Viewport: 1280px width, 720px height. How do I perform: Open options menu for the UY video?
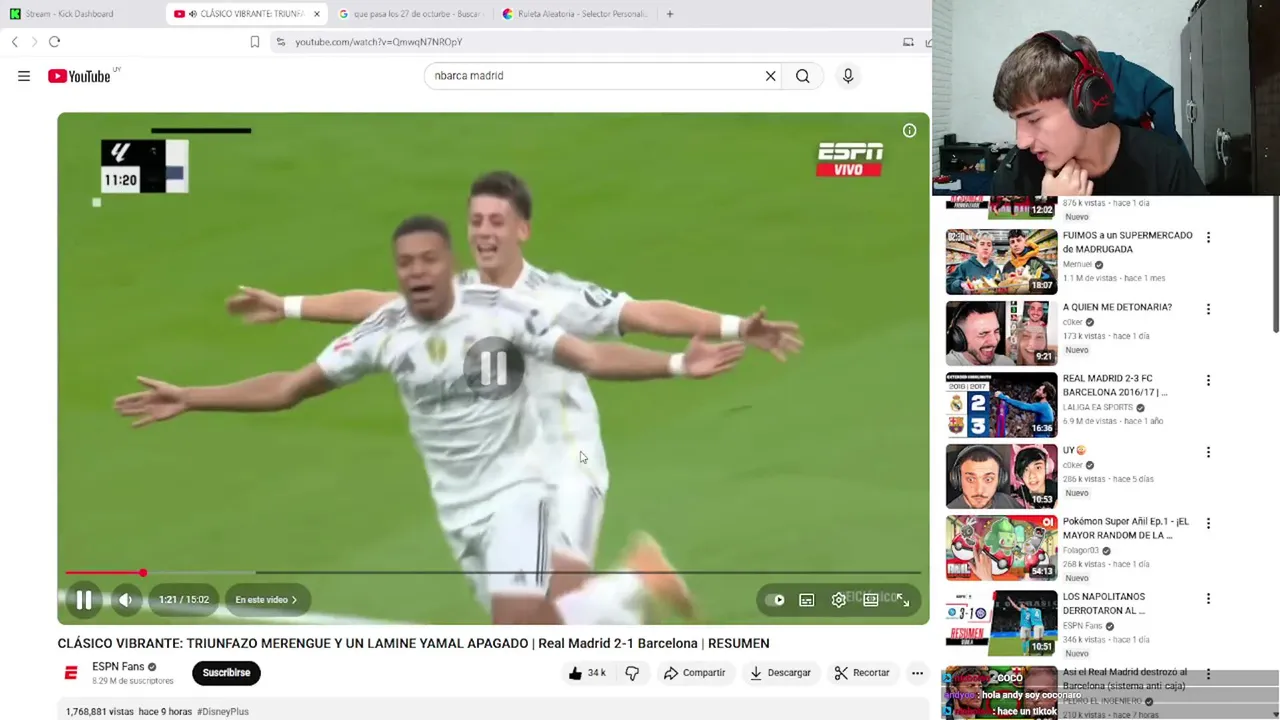(x=1208, y=453)
